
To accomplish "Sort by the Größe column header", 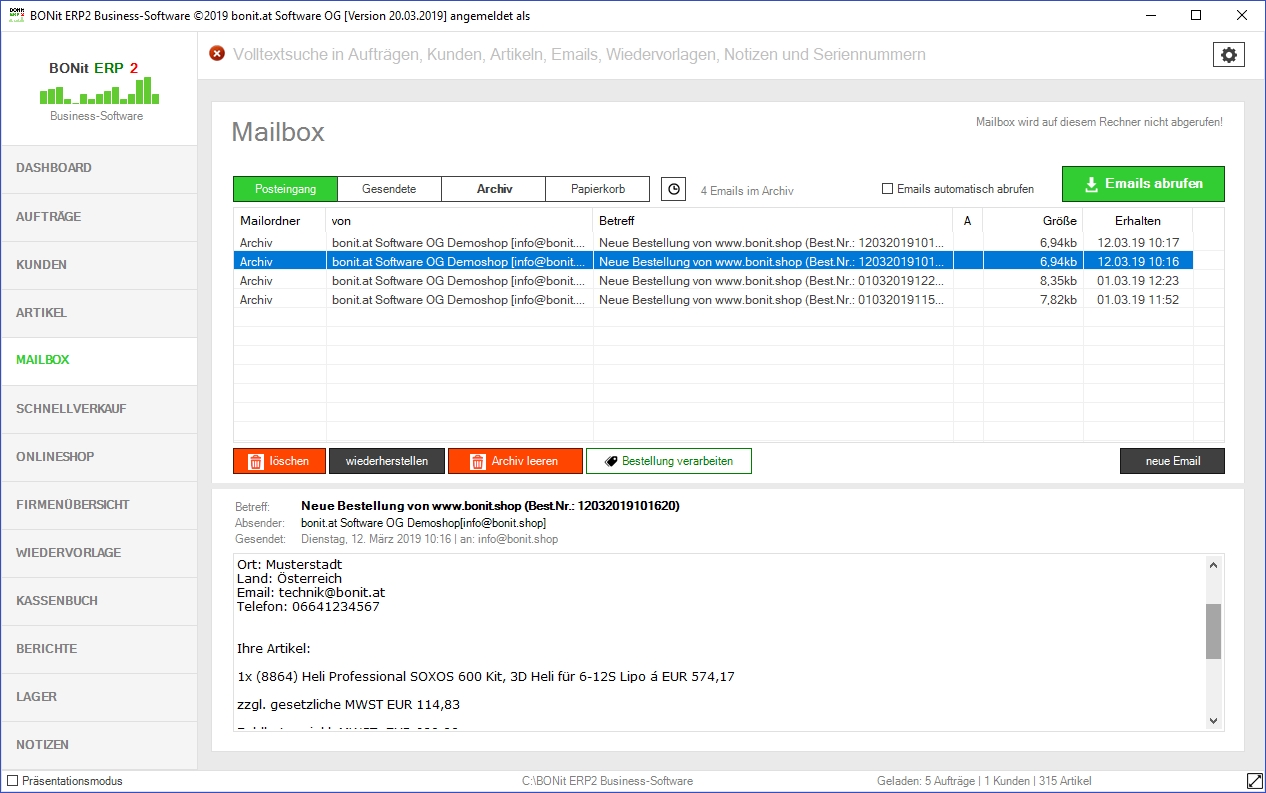I will 1033,221.
